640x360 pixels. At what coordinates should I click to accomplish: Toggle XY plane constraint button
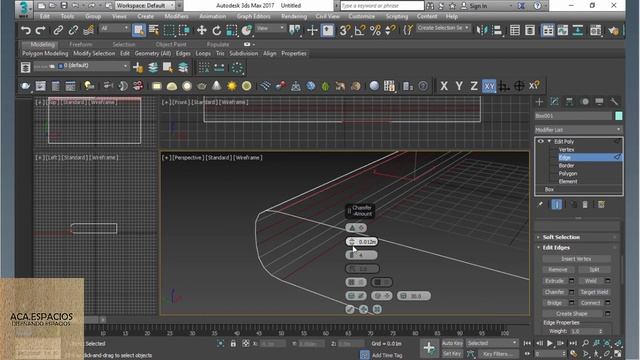[489, 86]
